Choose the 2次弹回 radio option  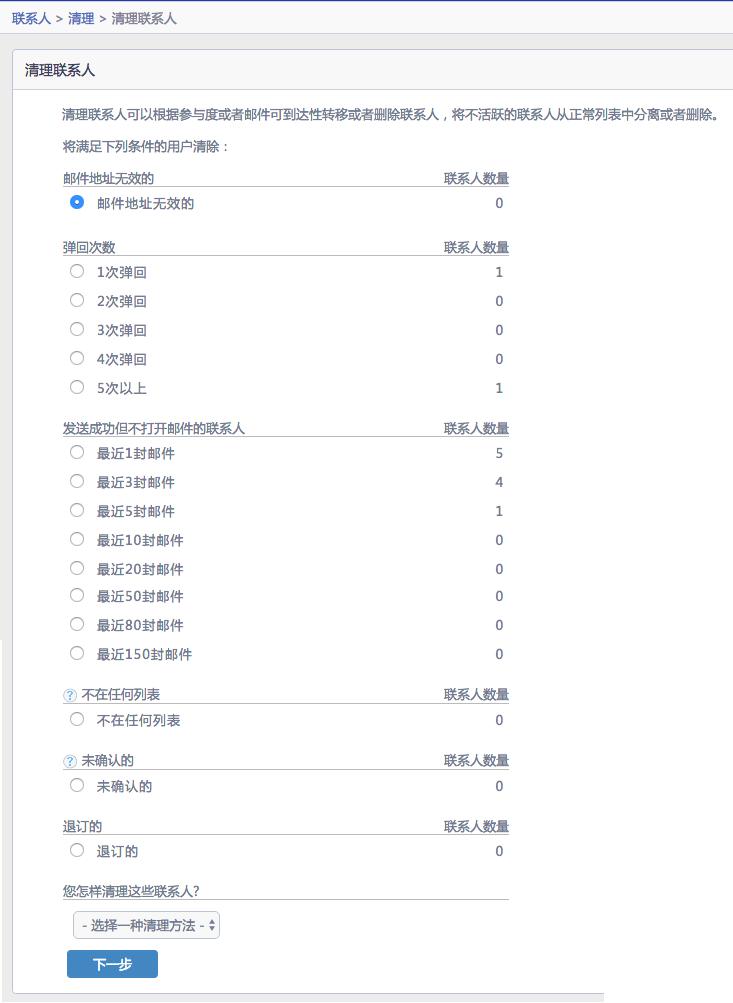[x=77, y=300]
